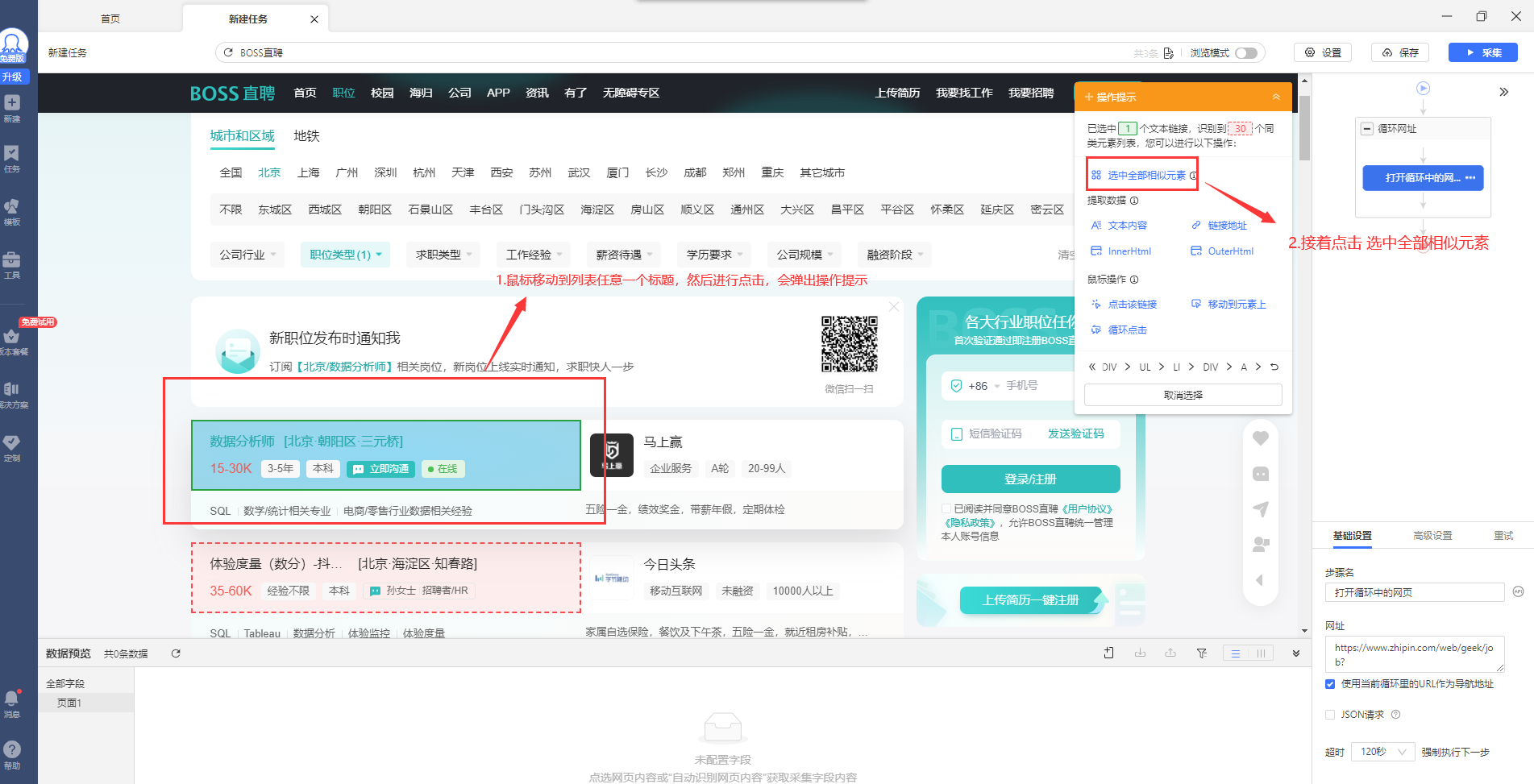1534x784 pixels.
Task: Choose 文本内容 extraction option
Action: (1119, 226)
